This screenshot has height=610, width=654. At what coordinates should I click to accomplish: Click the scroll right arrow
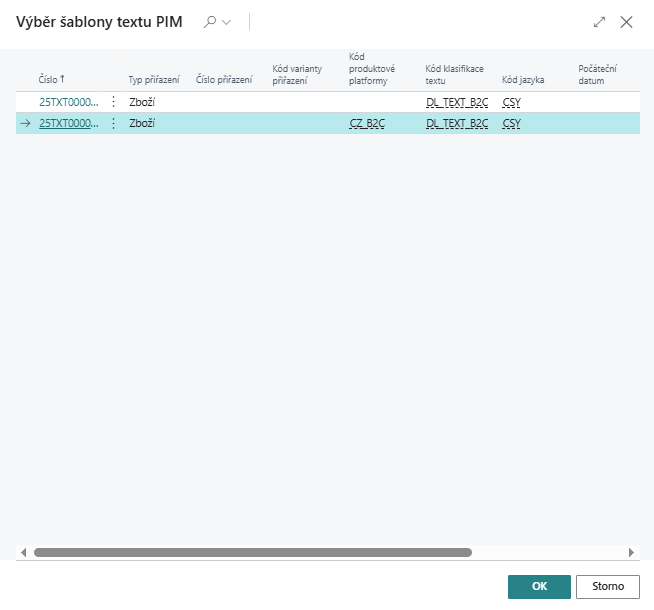click(631, 552)
